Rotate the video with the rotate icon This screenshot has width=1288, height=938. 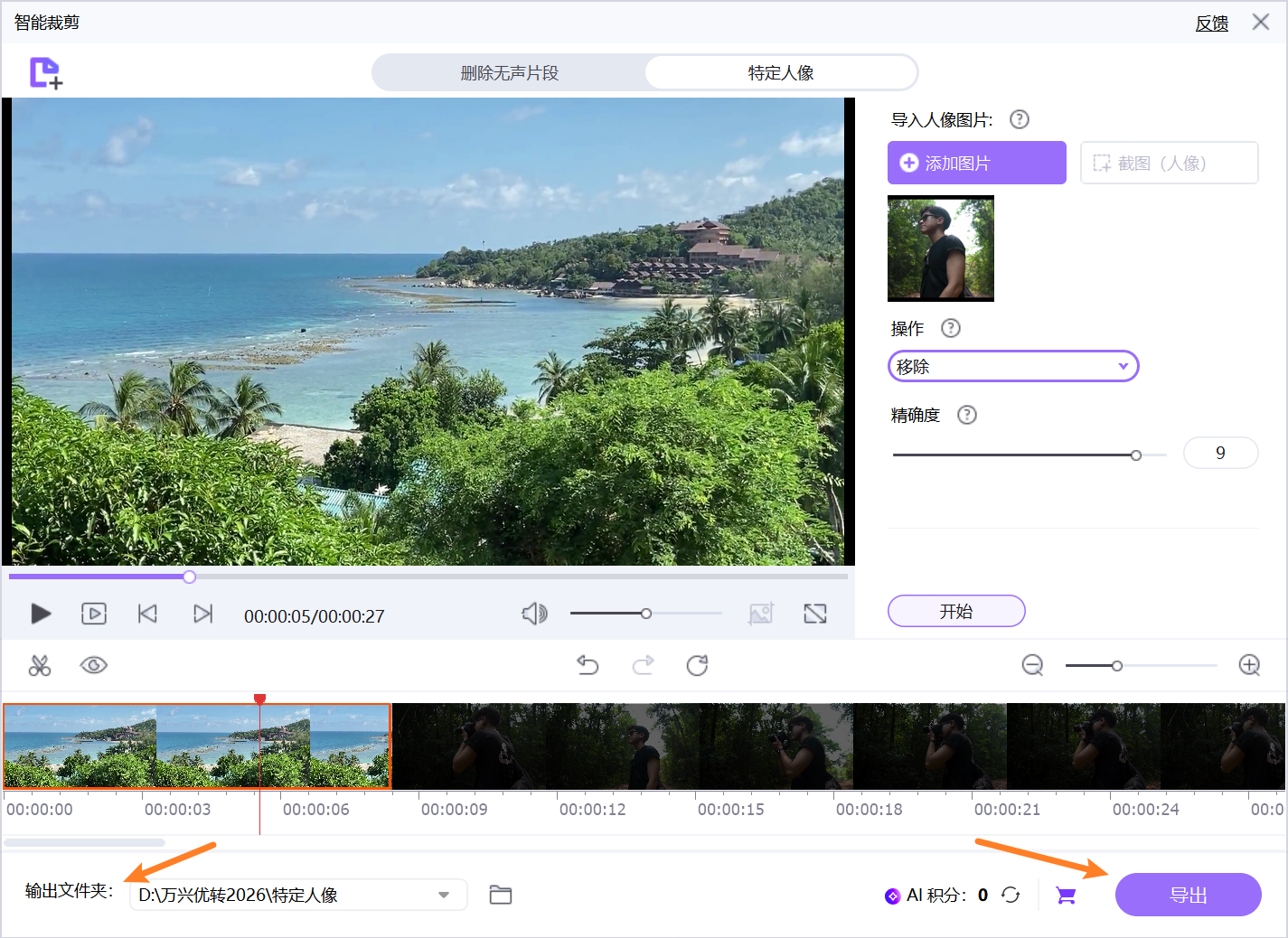click(x=697, y=665)
